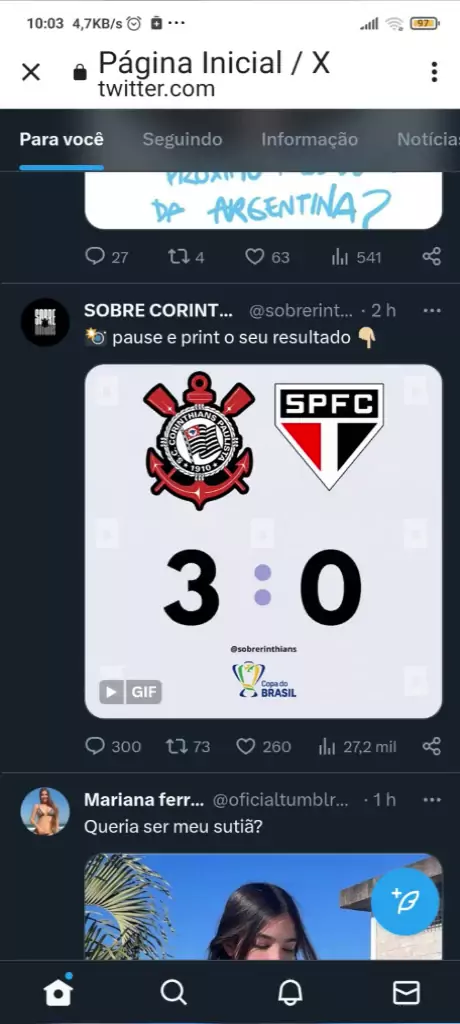Switch to the Seguindo tab
460x1024 pixels.
click(182, 139)
